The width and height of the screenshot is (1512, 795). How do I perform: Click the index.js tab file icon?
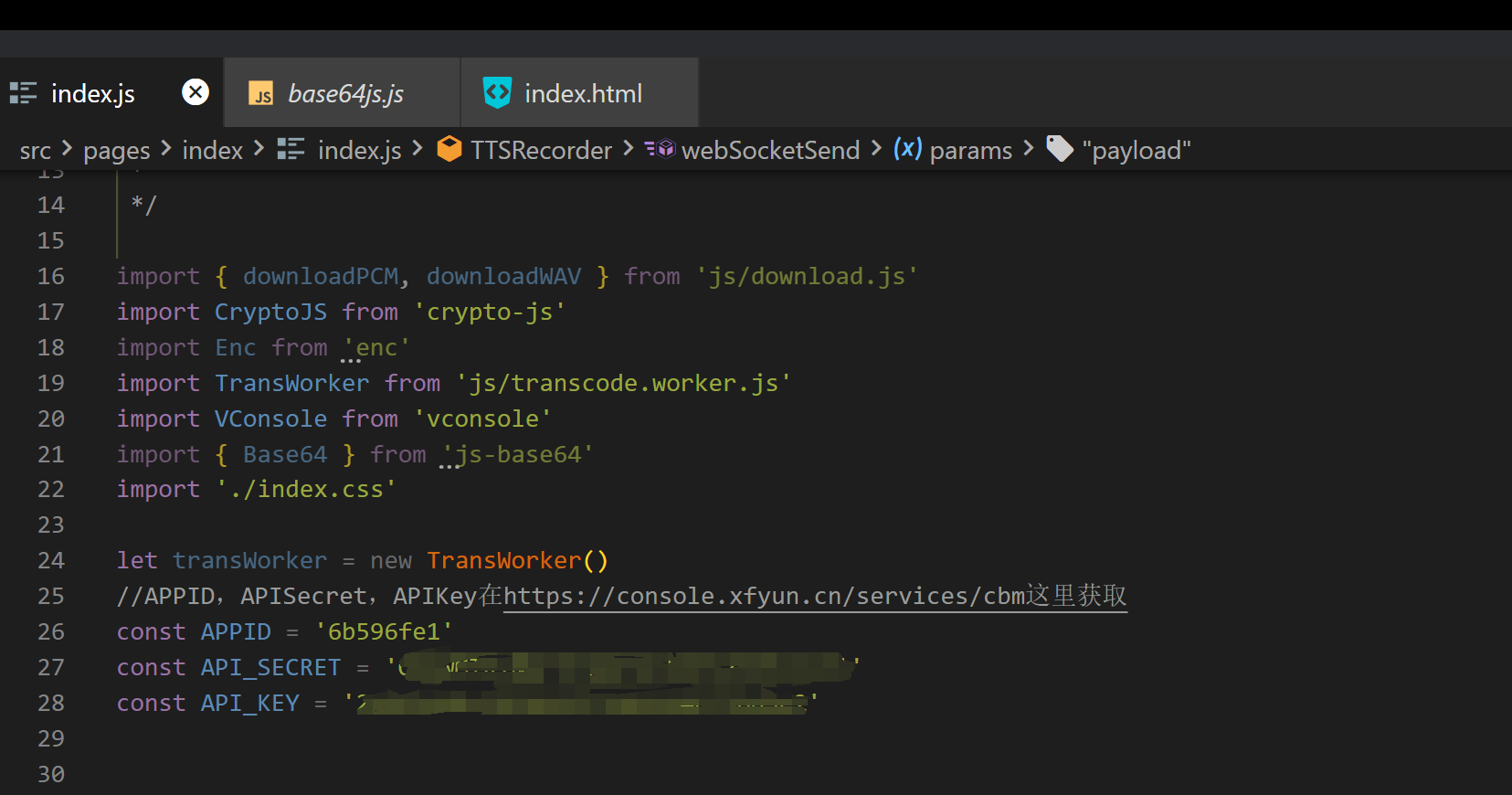pos(24,93)
